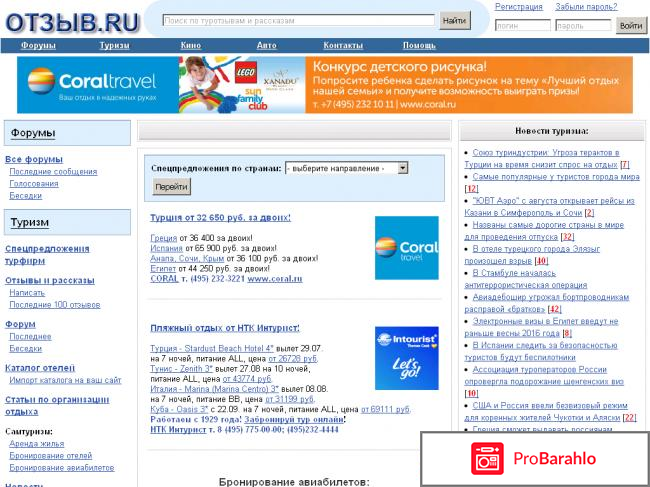Open the Регистрация link
Screen dimensions: 650x487
click(519, 7)
